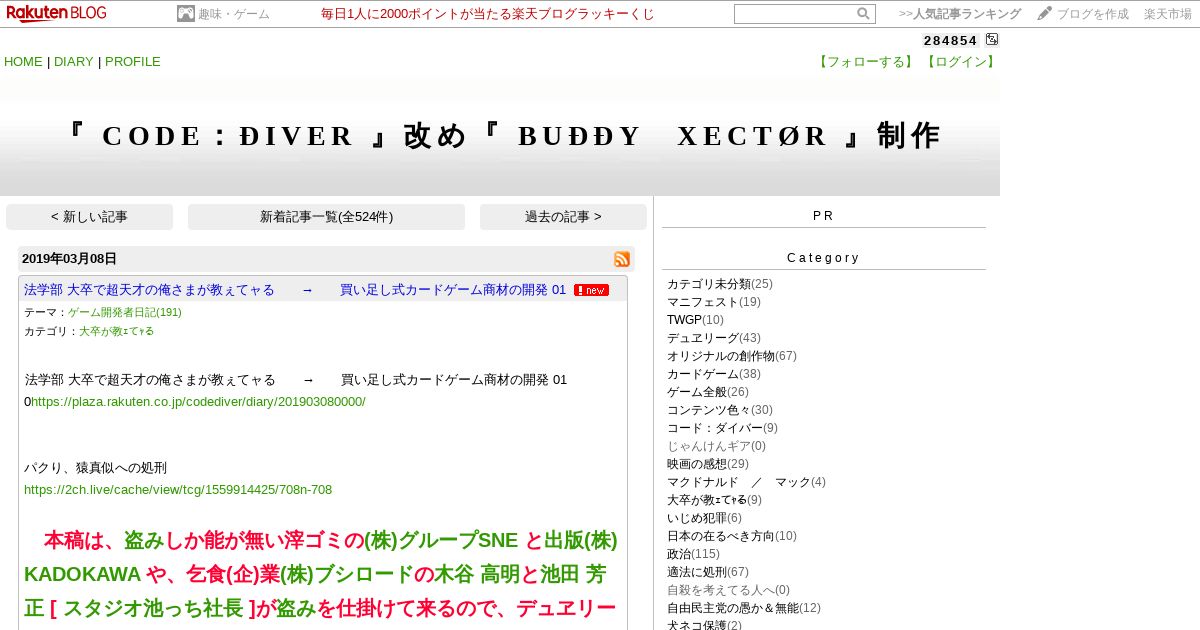Open category コード：ダイバー
1200x630 pixels.
point(715,428)
